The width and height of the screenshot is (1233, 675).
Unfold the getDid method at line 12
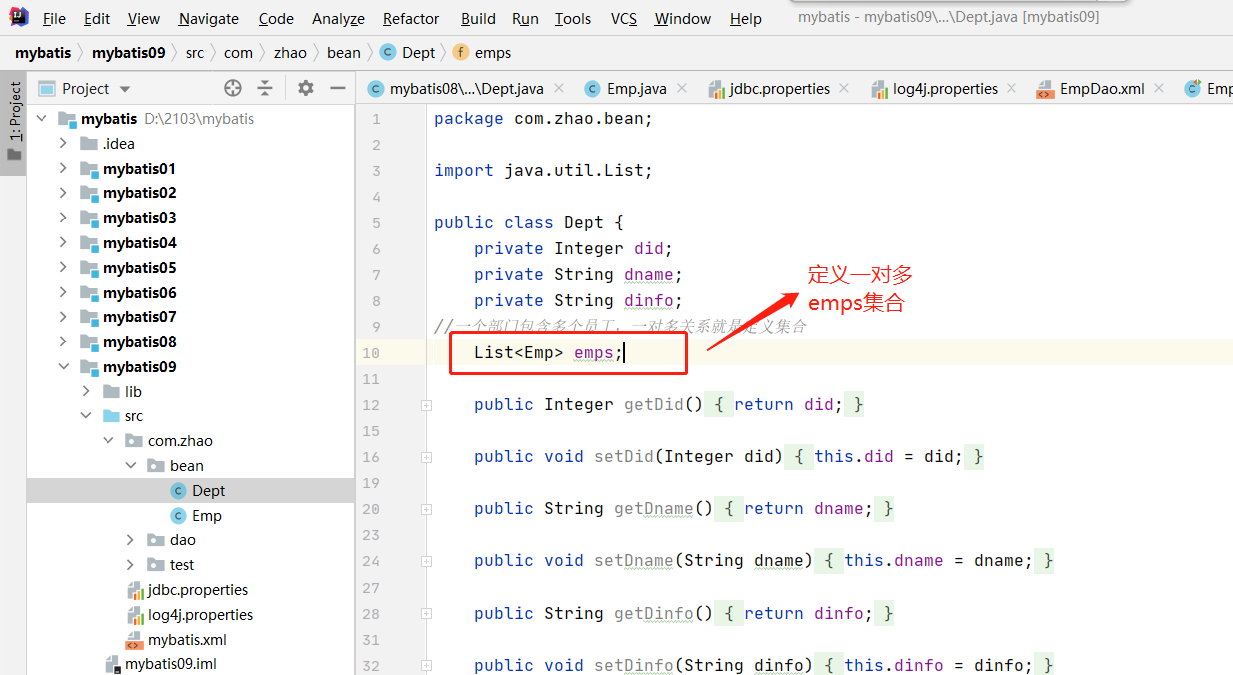(x=426, y=405)
